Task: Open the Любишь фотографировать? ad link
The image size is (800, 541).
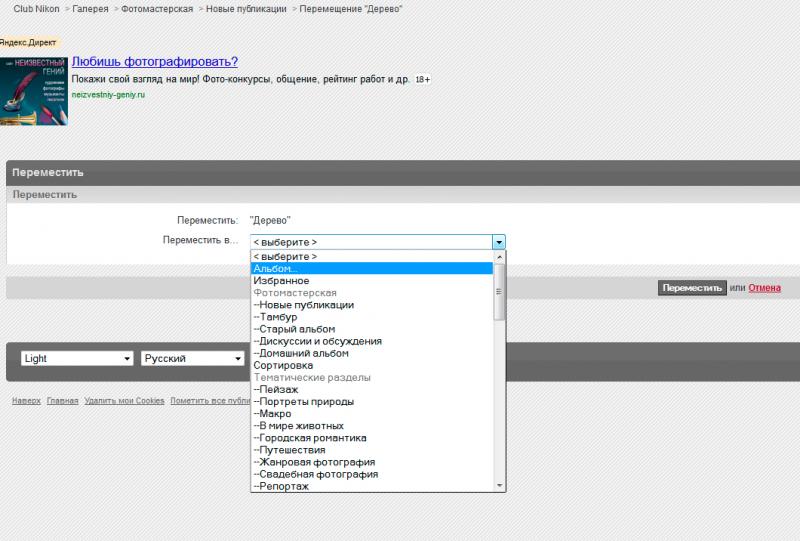Action: pyautogui.click(x=155, y=61)
